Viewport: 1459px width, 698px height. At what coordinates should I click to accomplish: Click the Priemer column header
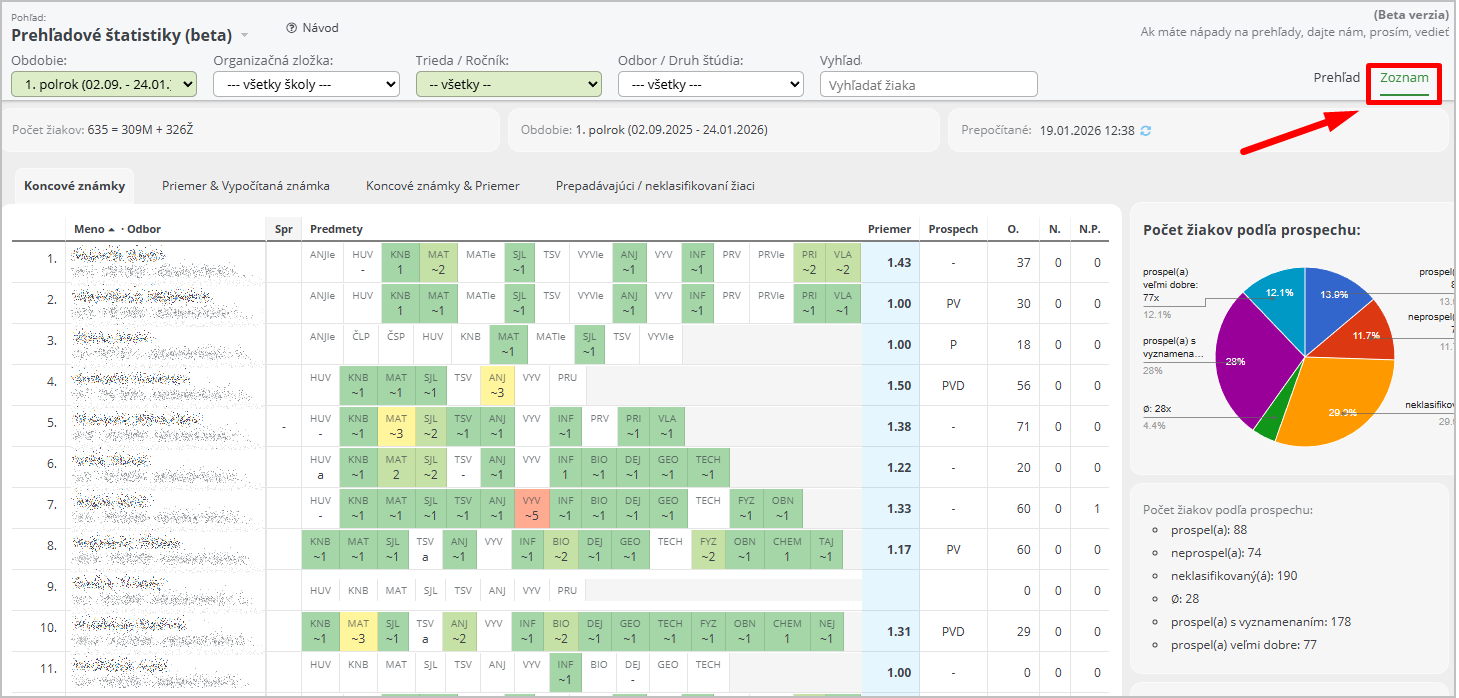click(x=889, y=229)
